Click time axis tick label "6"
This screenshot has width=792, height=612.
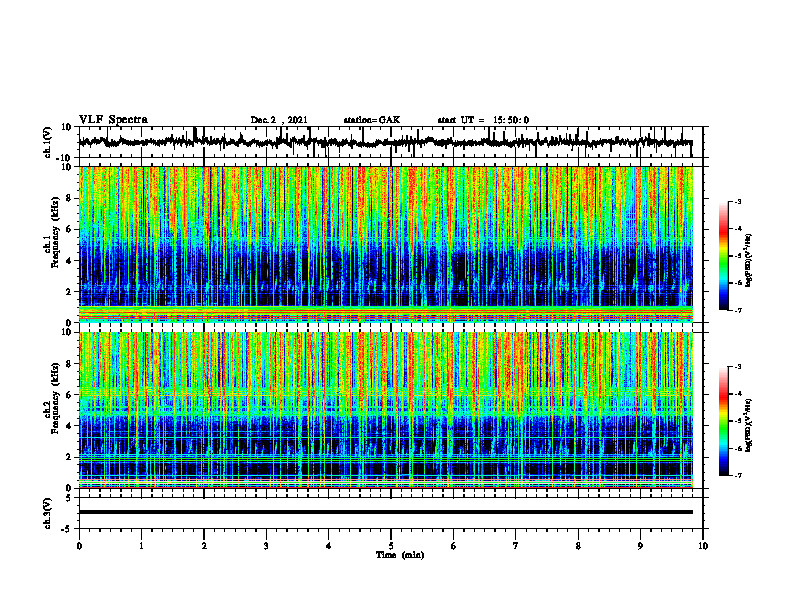point(453,546)
